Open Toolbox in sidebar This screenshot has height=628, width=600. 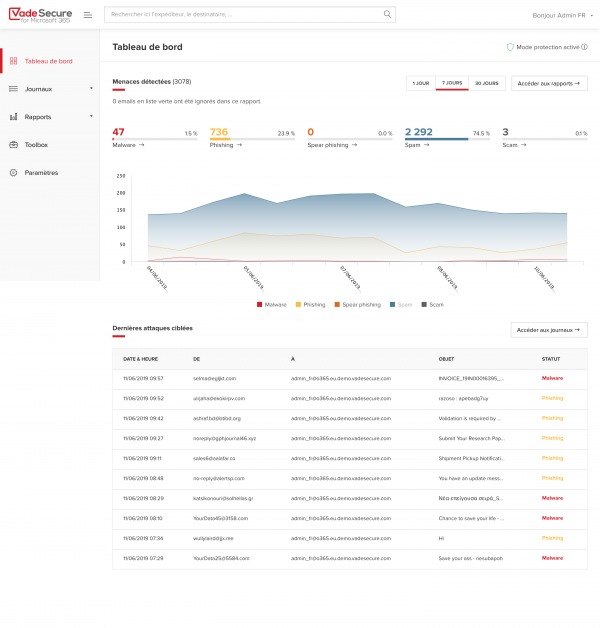tap(36, 145)
